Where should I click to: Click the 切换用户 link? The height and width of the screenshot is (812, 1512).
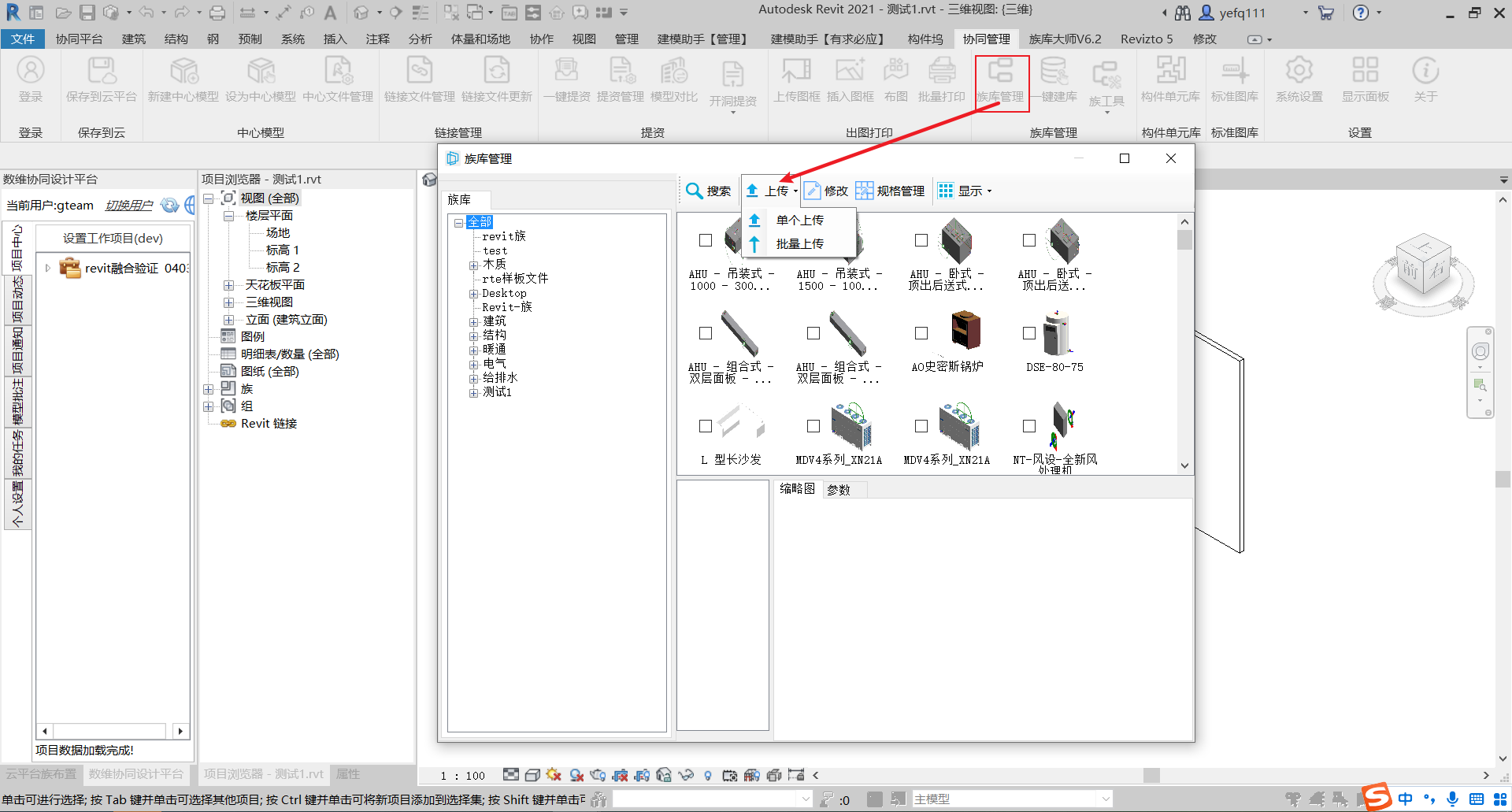point(129,206)
